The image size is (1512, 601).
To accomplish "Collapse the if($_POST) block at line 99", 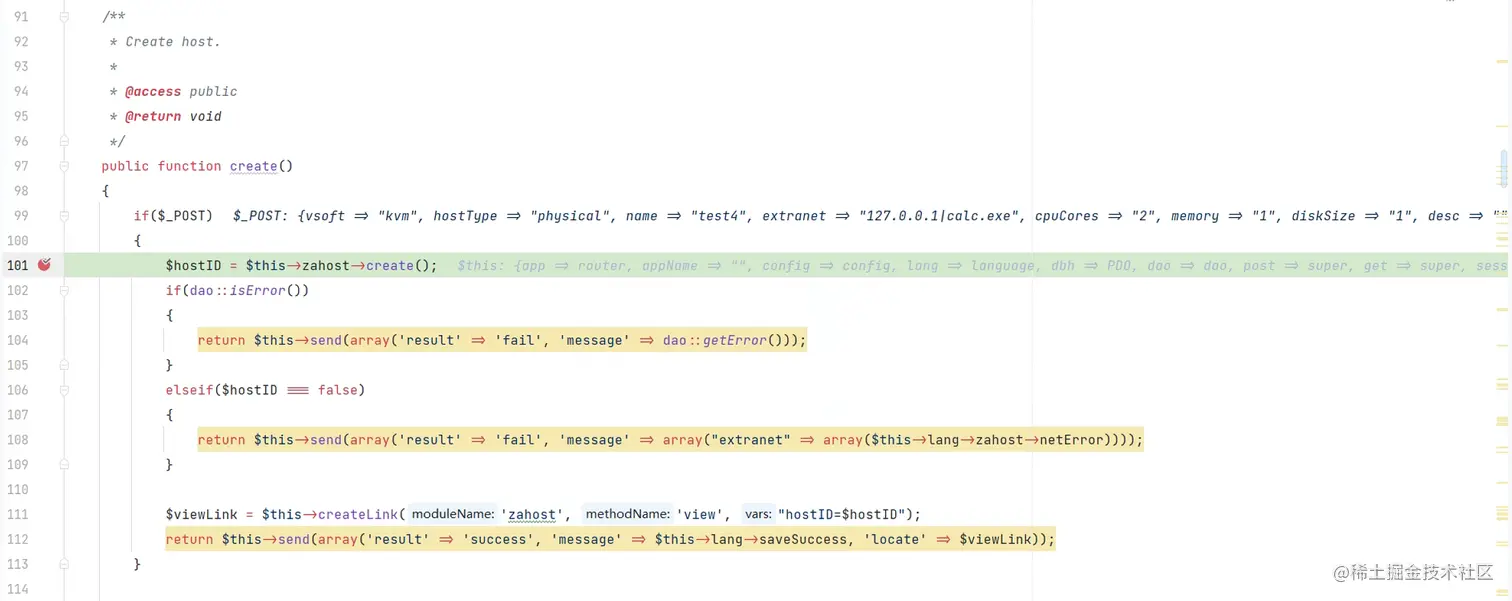I will tap(64, 216).
